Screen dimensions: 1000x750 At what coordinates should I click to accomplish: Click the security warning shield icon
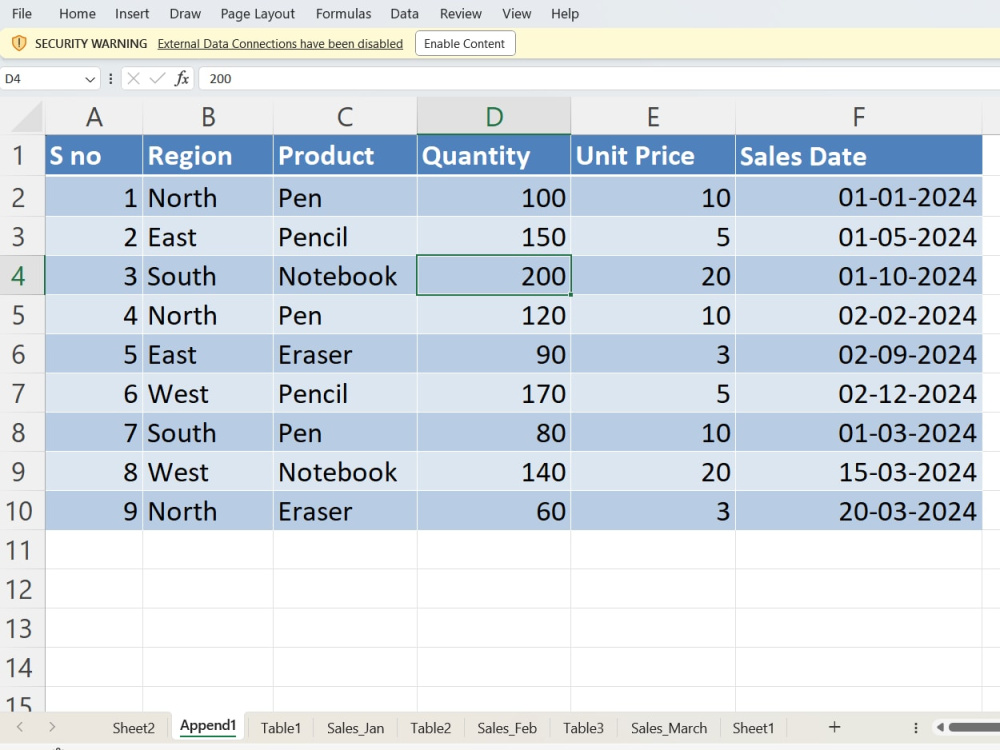19,43
